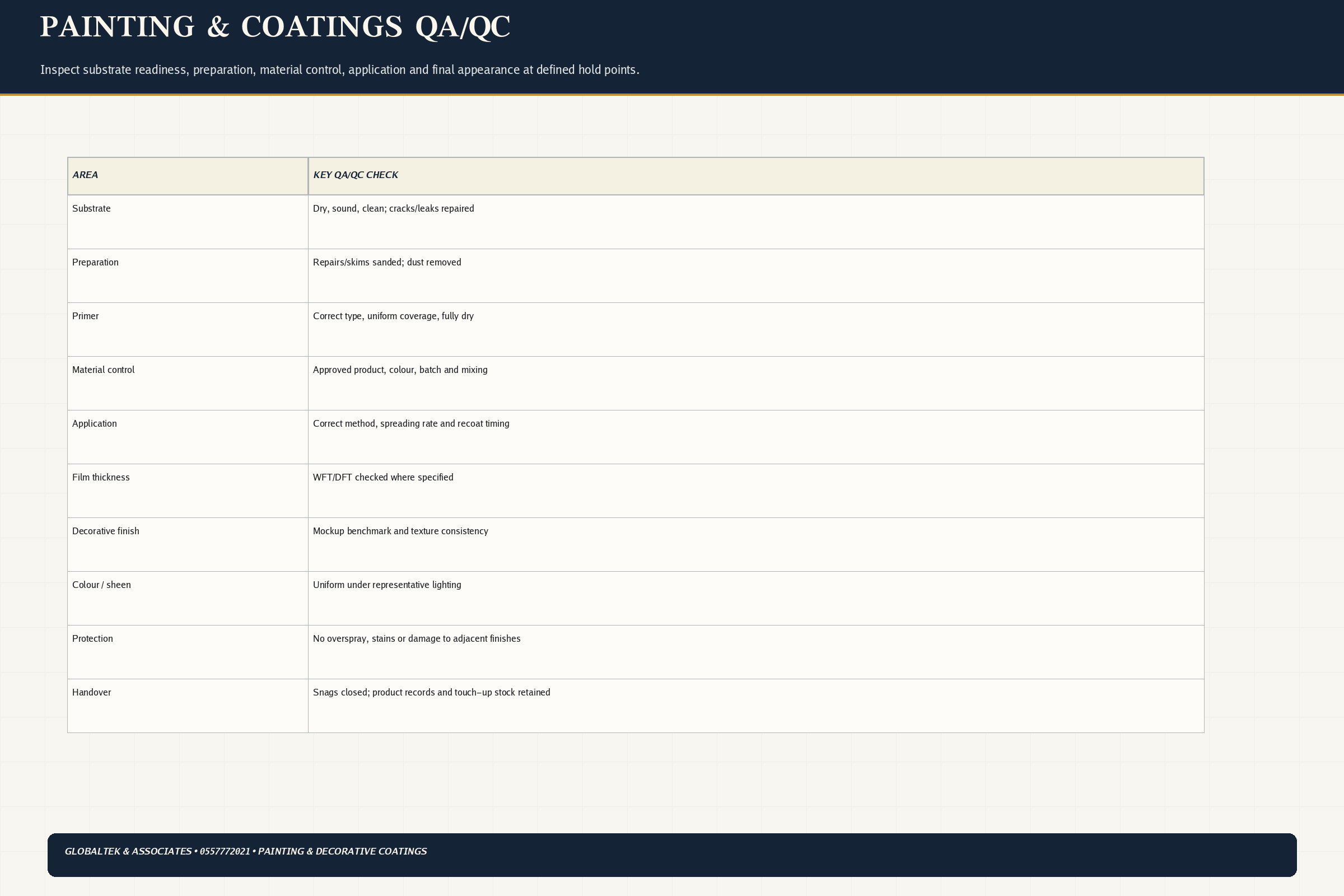Image resolution: width=1344 pixels, height=896 pixels.
Task: Click 'Snags closed; product records' cell
Action: pos(756,705)
